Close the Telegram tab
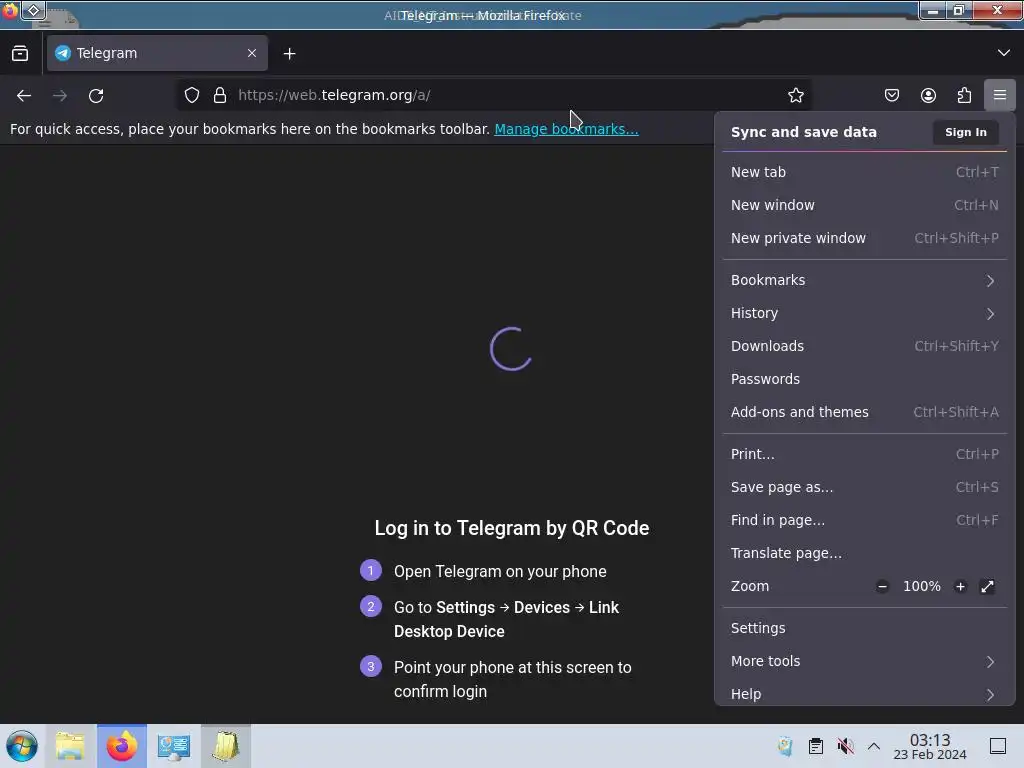Image resolution: width=1024 pixels, height=768 pixels. tap(252, 53)
